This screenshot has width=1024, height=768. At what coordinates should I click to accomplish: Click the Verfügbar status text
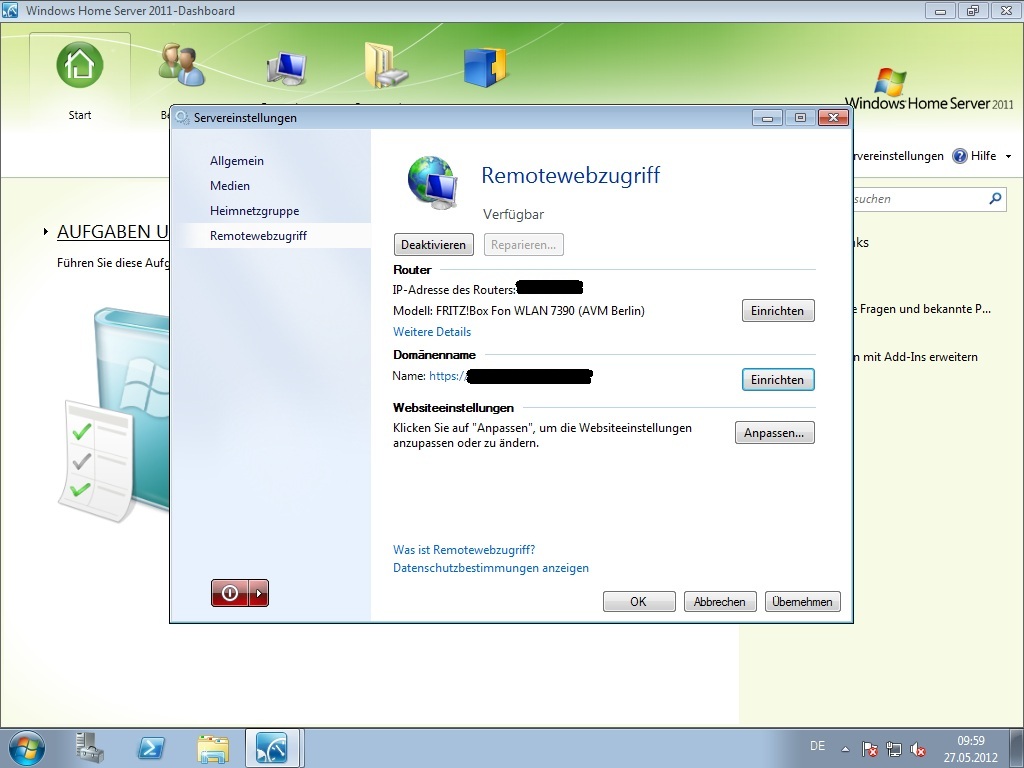[513, 214]
